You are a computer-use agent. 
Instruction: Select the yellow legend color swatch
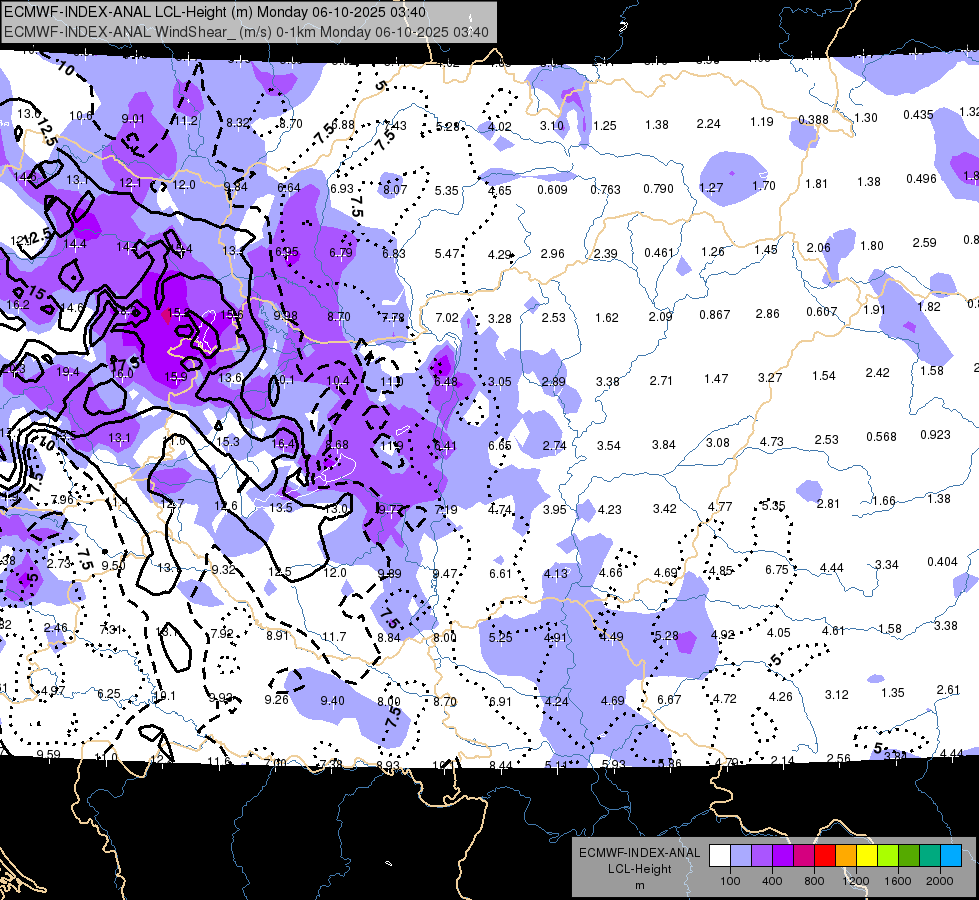coord(867,856)
